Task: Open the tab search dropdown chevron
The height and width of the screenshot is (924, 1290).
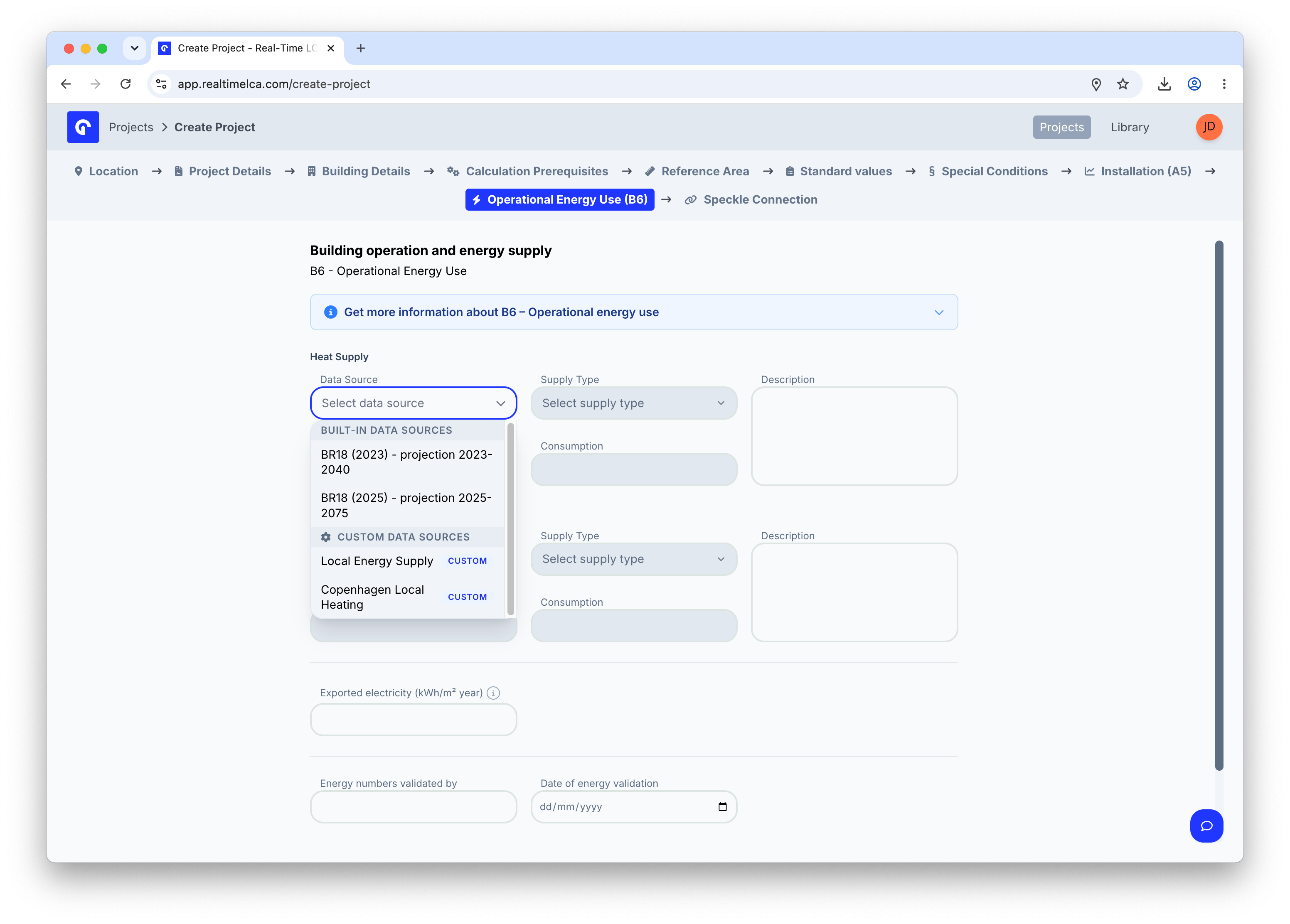Action: (x=135, y=48)
